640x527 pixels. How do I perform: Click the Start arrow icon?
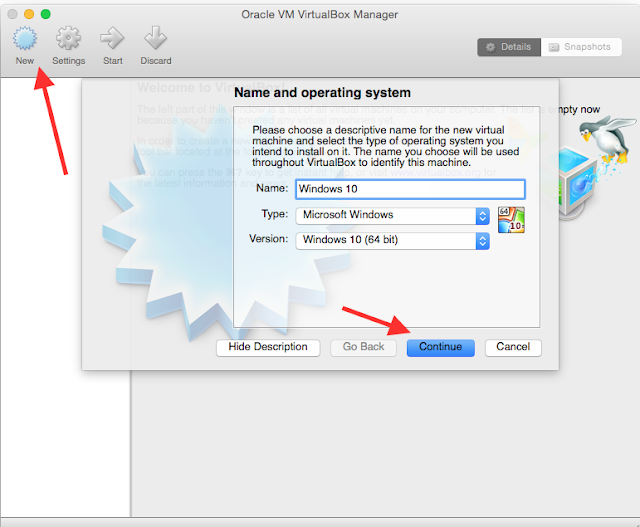(112, 38)
